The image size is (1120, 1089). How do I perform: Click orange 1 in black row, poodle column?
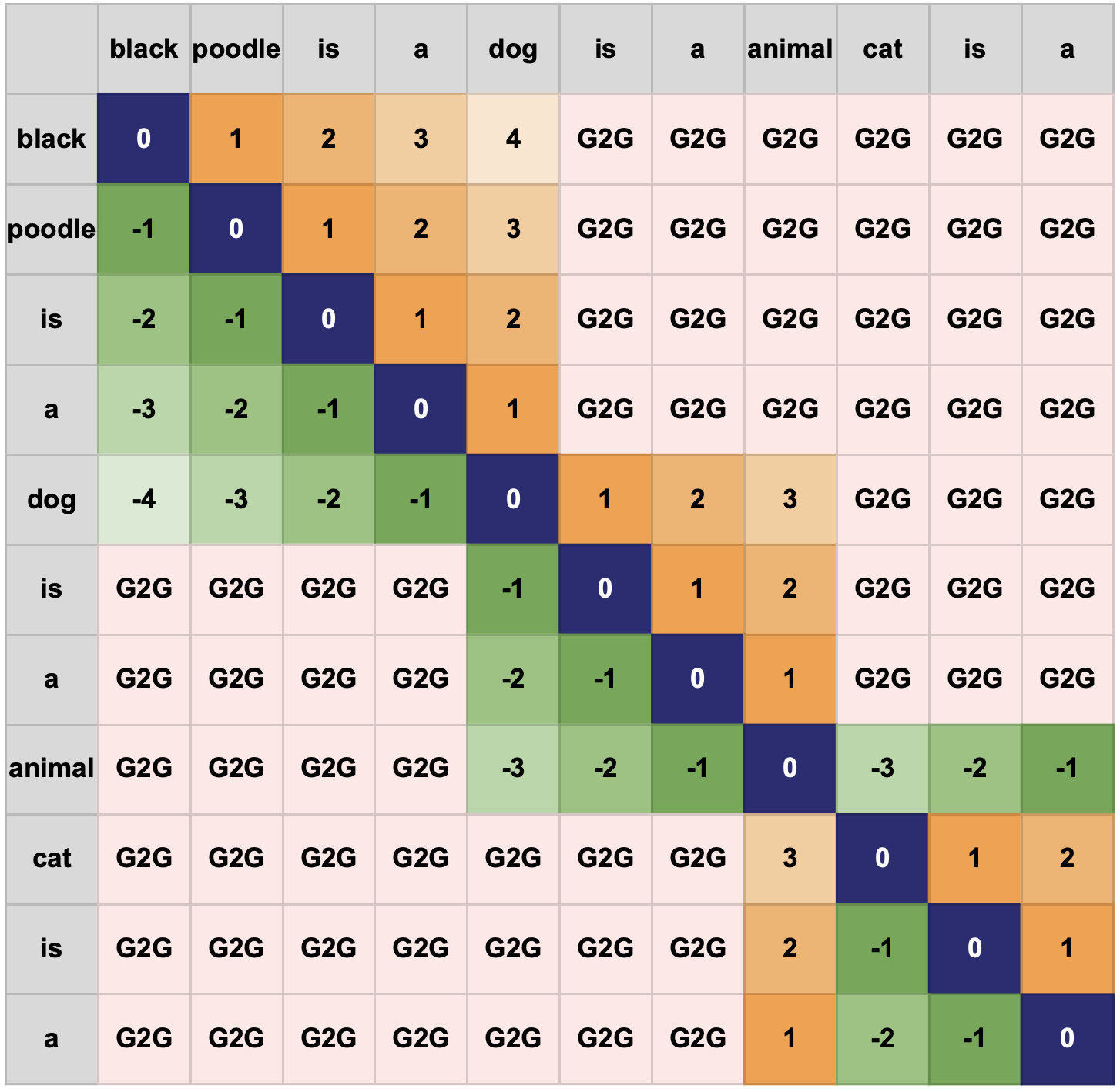(x=236, y=139)
